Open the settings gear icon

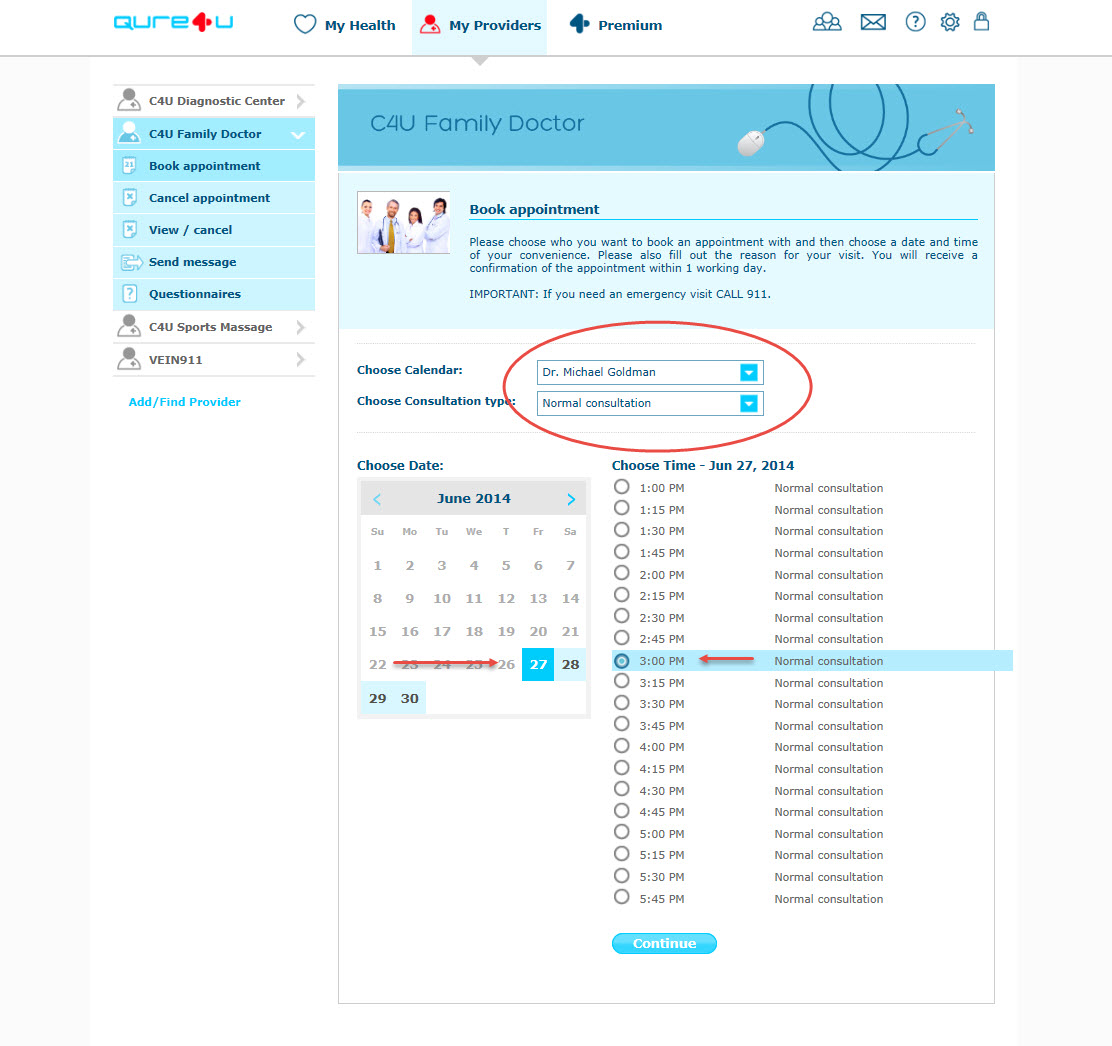[x=950, y=22]
